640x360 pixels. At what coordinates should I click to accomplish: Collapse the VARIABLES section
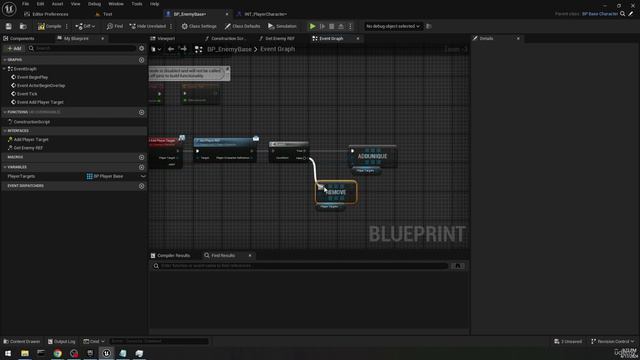coord(5,167)
